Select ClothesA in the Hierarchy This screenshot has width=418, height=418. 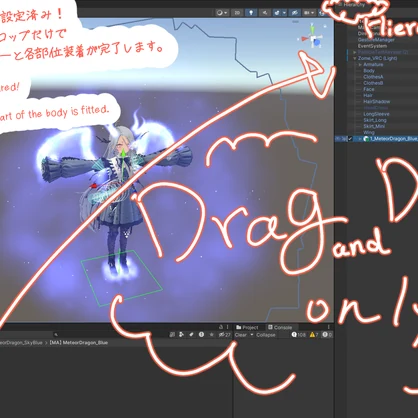click(x=373, y=77)
